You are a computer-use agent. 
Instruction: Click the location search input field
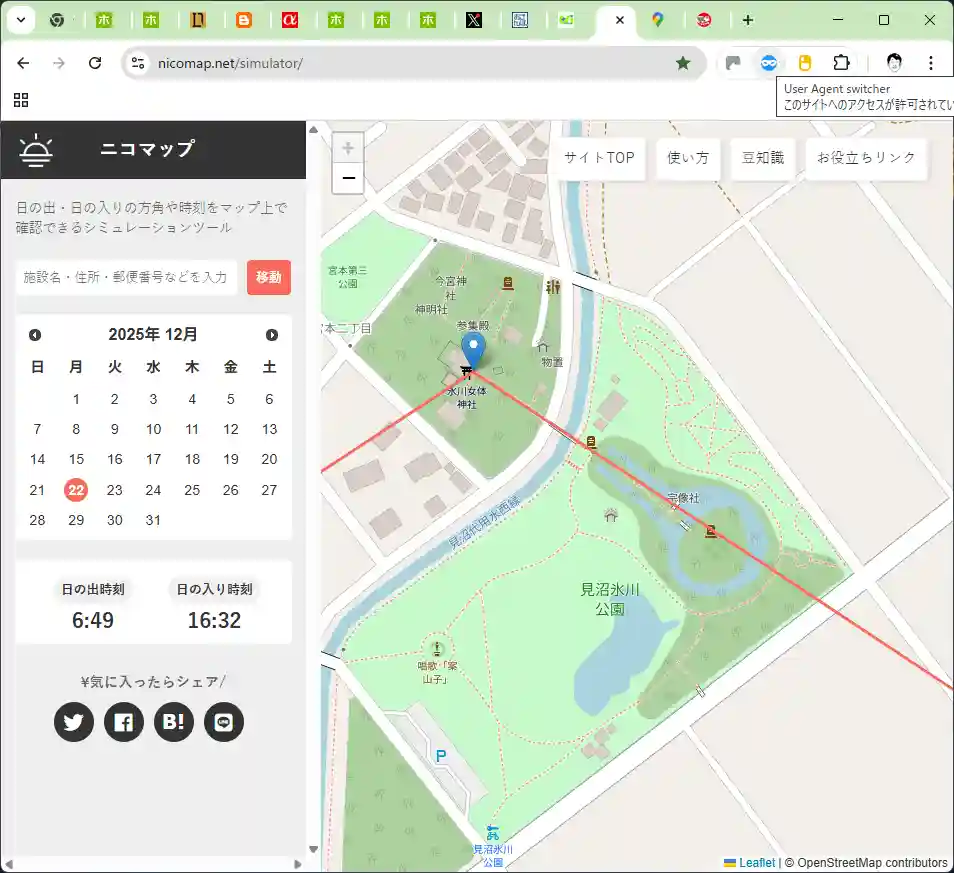click(x=126, y=277)
